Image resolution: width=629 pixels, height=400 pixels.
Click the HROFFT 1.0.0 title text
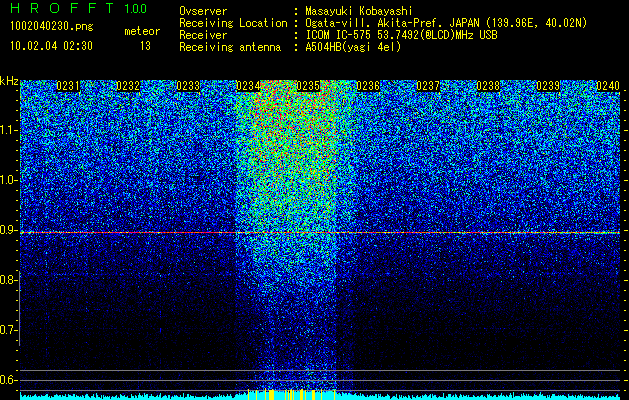click(x=79, y=8)
